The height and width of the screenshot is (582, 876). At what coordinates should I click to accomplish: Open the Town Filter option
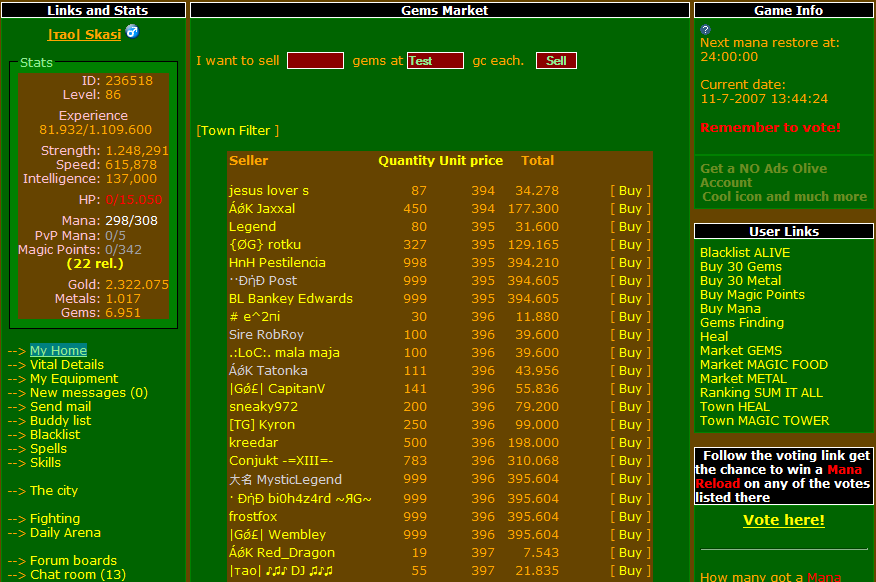tap(238, 131)
